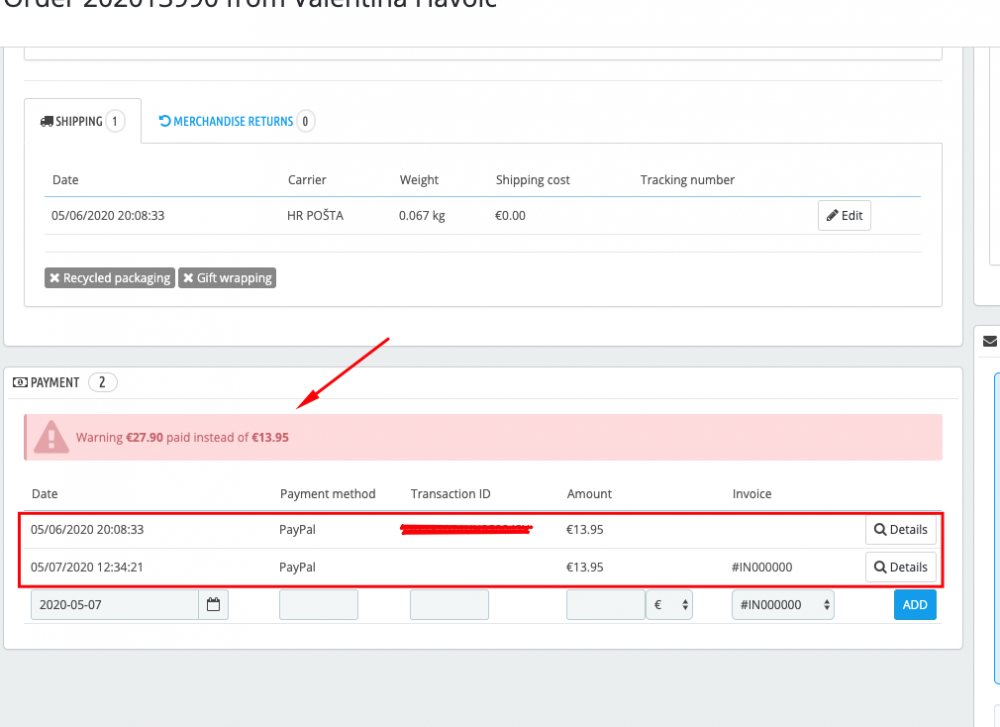Click the payment warning triangle icon
The height and width of the screenshot is (727, 1000).
point(51,437)
